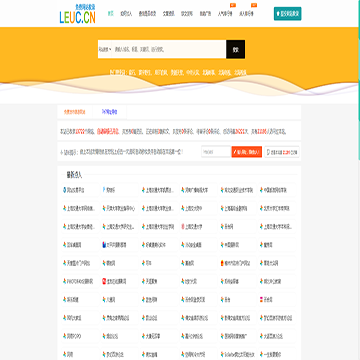The height and width of the screenshot is (360, 360).
Task: Open the site card with blue droplet icon
Action: click(x=81, y=190)
